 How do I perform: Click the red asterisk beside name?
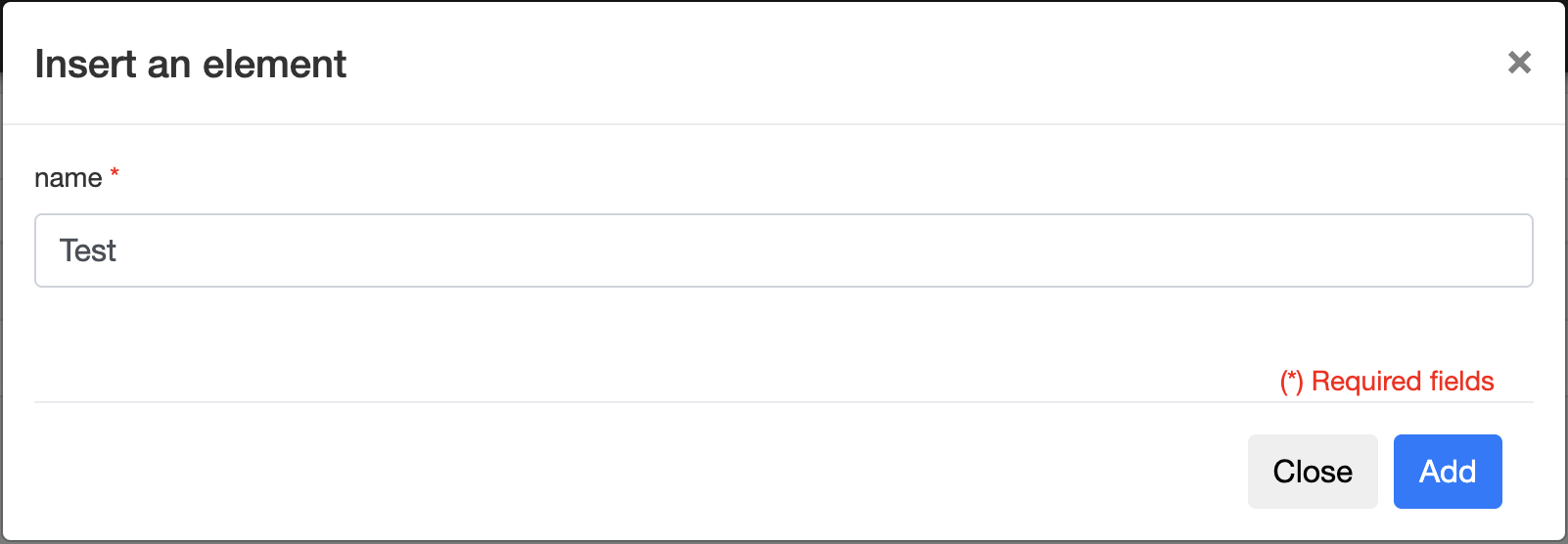[115, 173]
